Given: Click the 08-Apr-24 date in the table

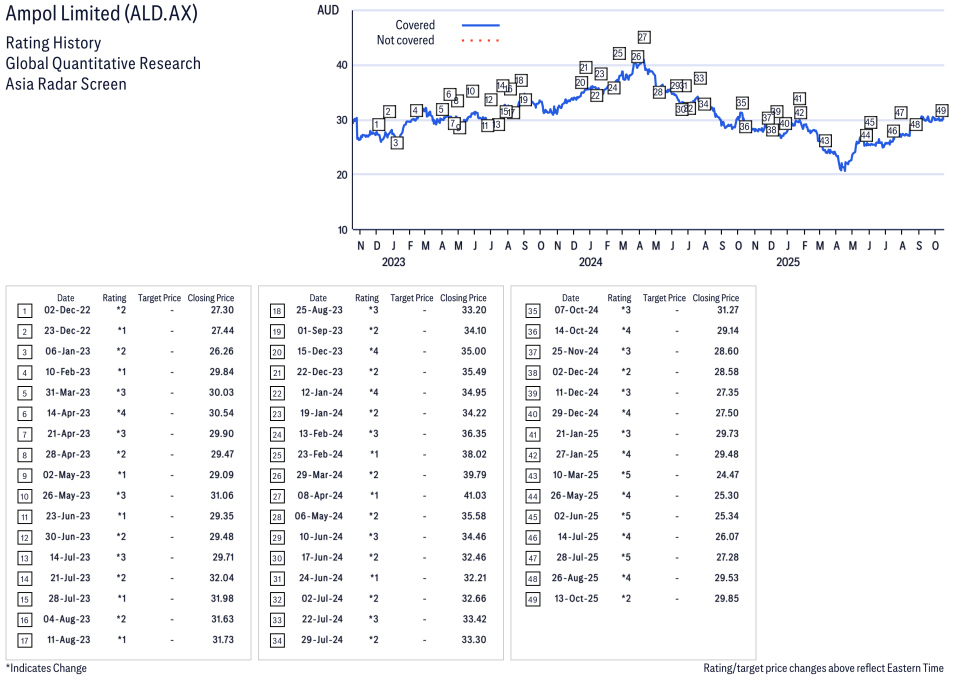Looking at the screenshot, I should click(x=318, y=496).
